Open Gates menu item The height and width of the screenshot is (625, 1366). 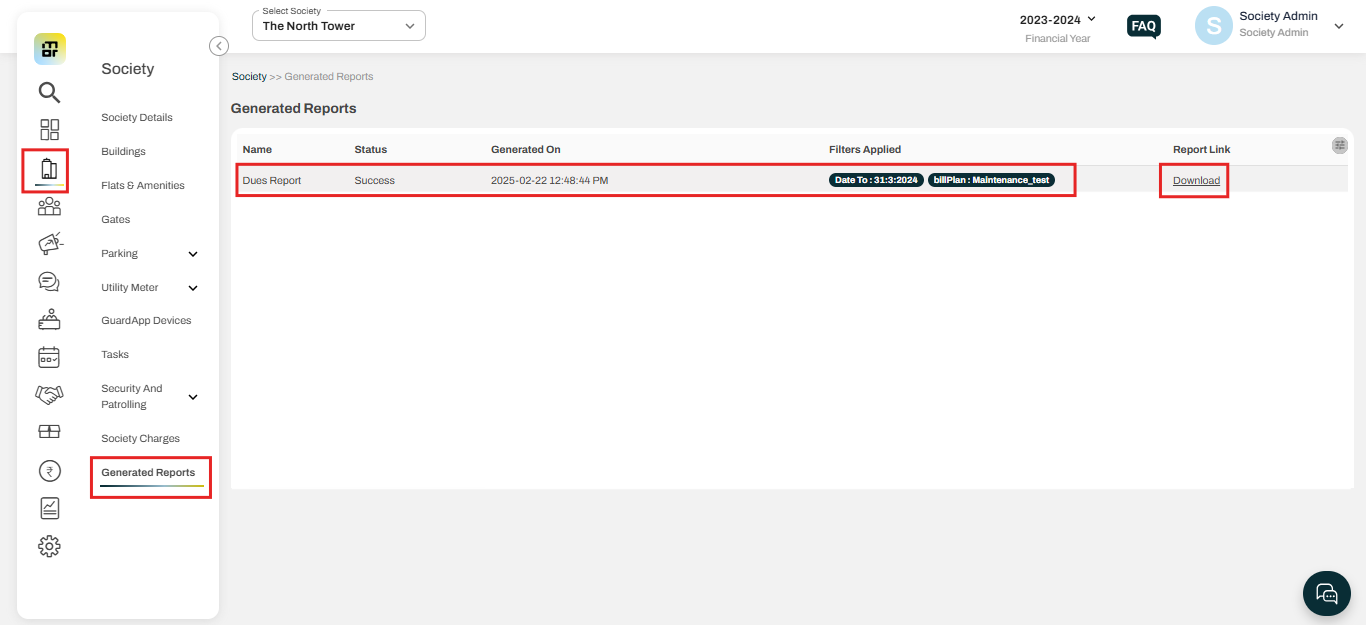116,220
